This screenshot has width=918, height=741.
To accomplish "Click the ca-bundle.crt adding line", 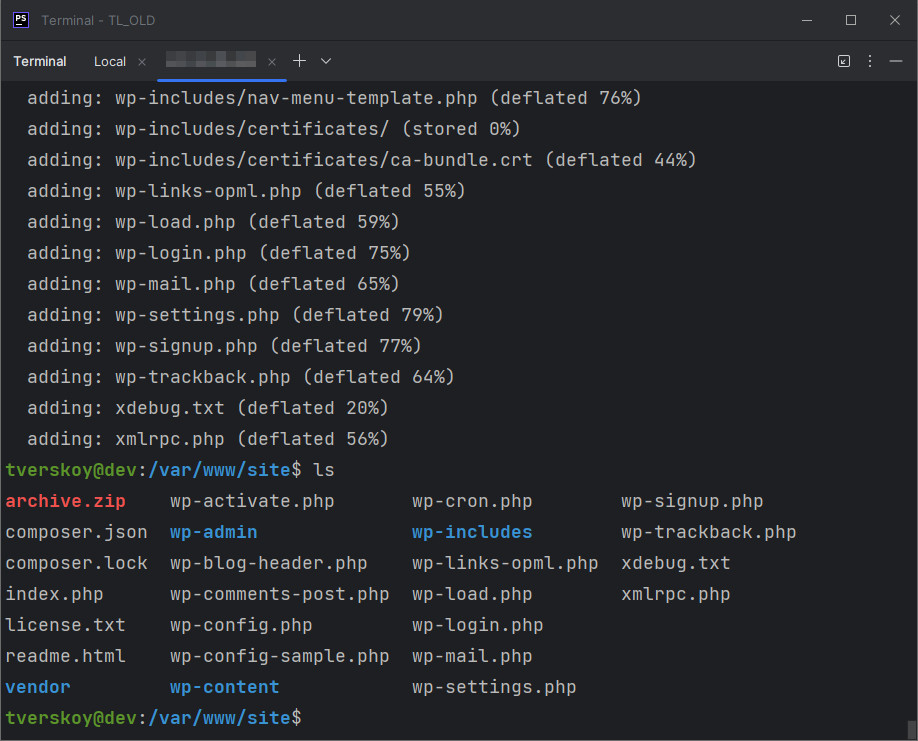I will [x=362, y=160].
